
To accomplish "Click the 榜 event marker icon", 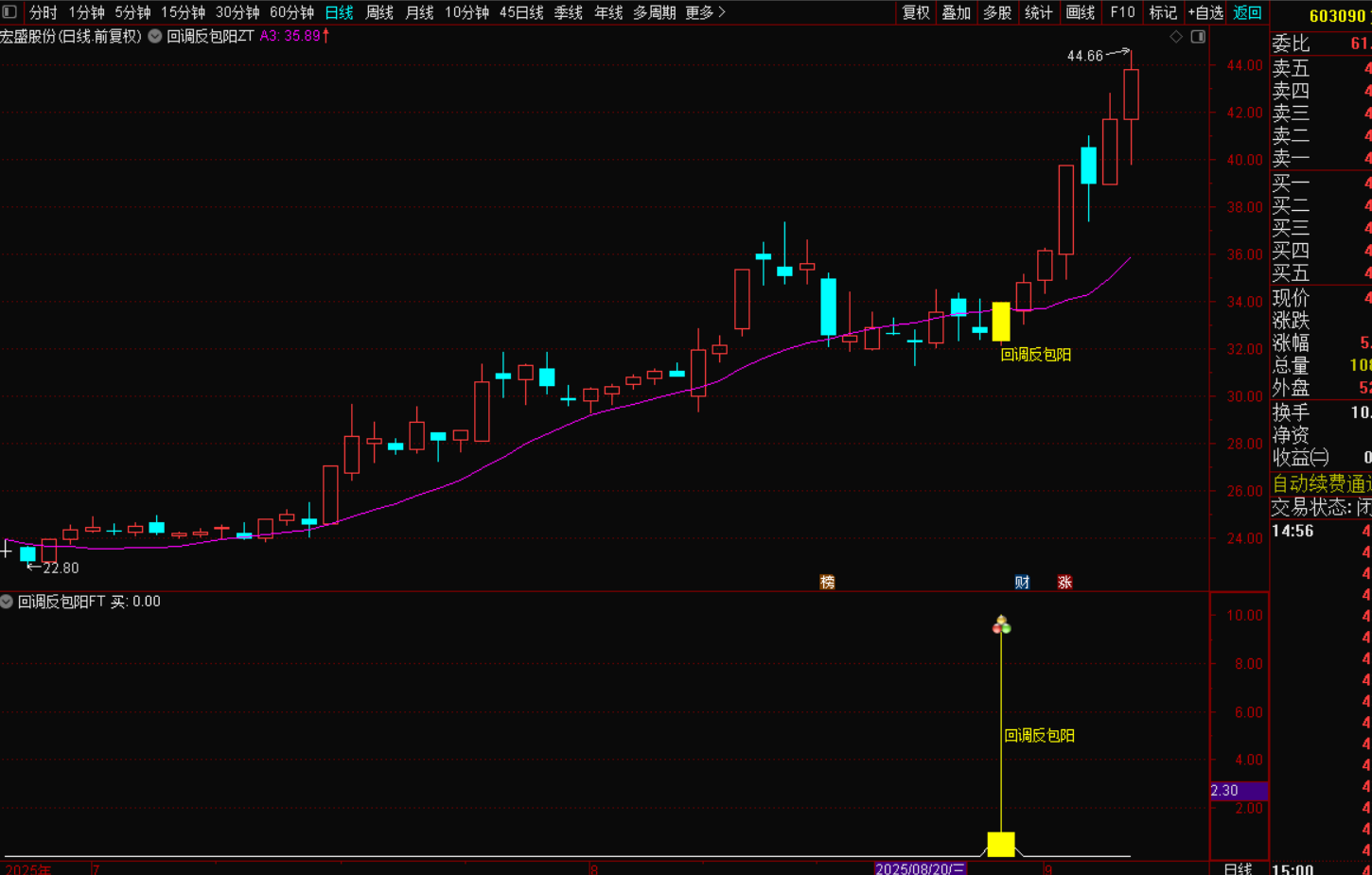I will pyautogui.click(x=828, y=582).
